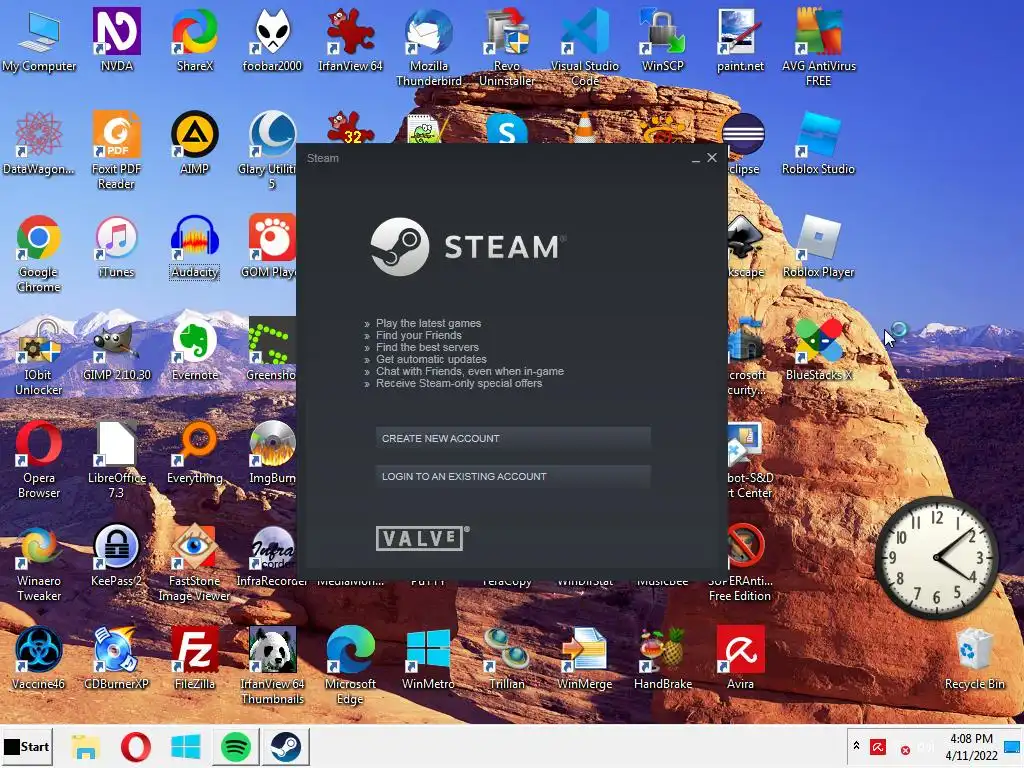Select the Trillian desktop icon

point(507,660)
